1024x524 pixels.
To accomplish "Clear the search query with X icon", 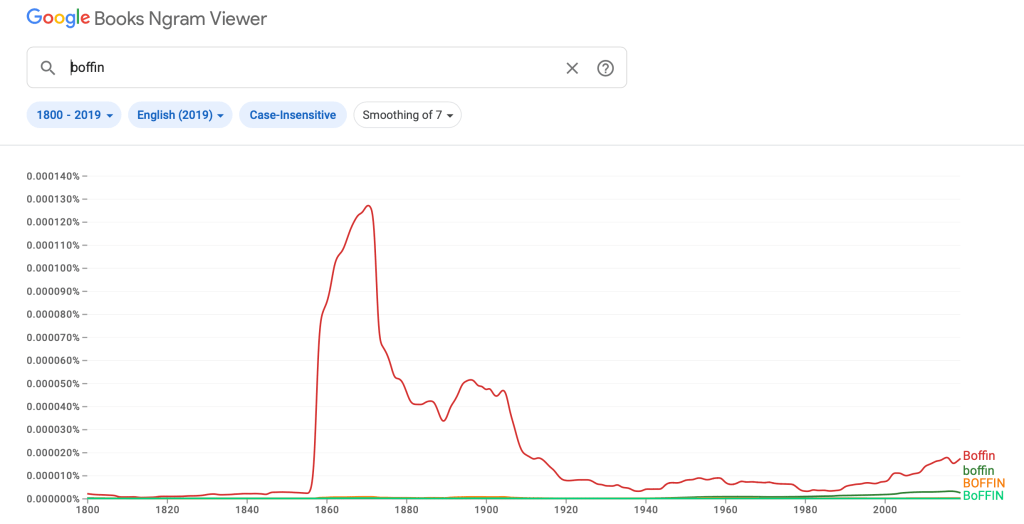I will point(572,68).
